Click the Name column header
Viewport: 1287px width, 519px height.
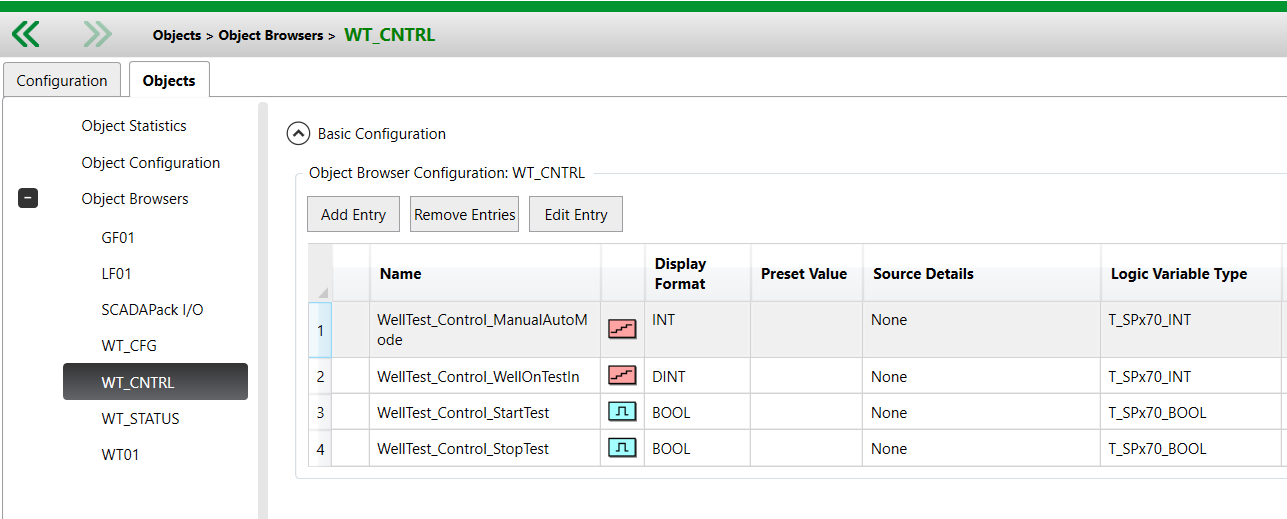click(401, 274)
